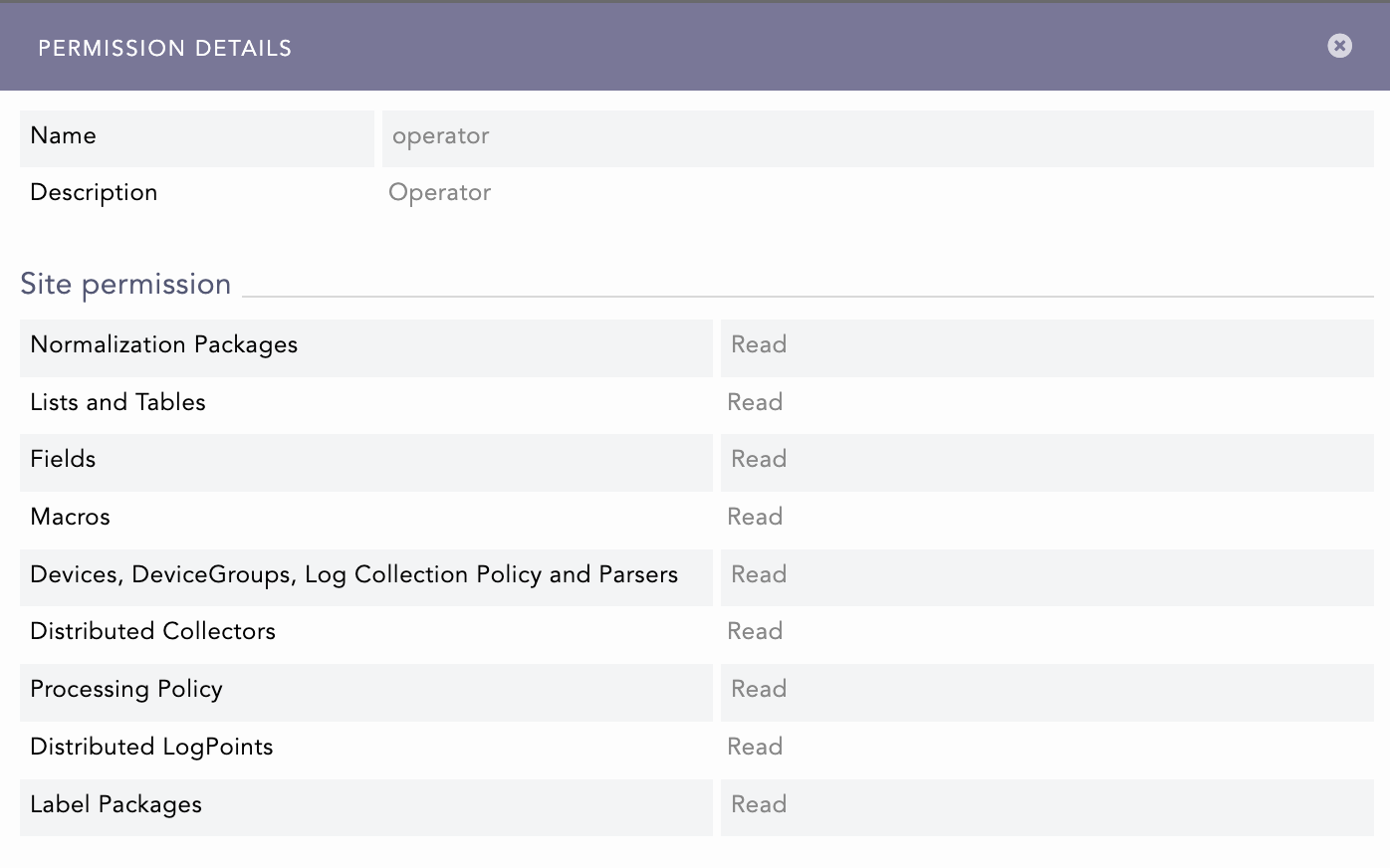Viewport: 1390px width, 868px height.
Task: Select the Lists and Tables permission row
Action: (365, 404)
